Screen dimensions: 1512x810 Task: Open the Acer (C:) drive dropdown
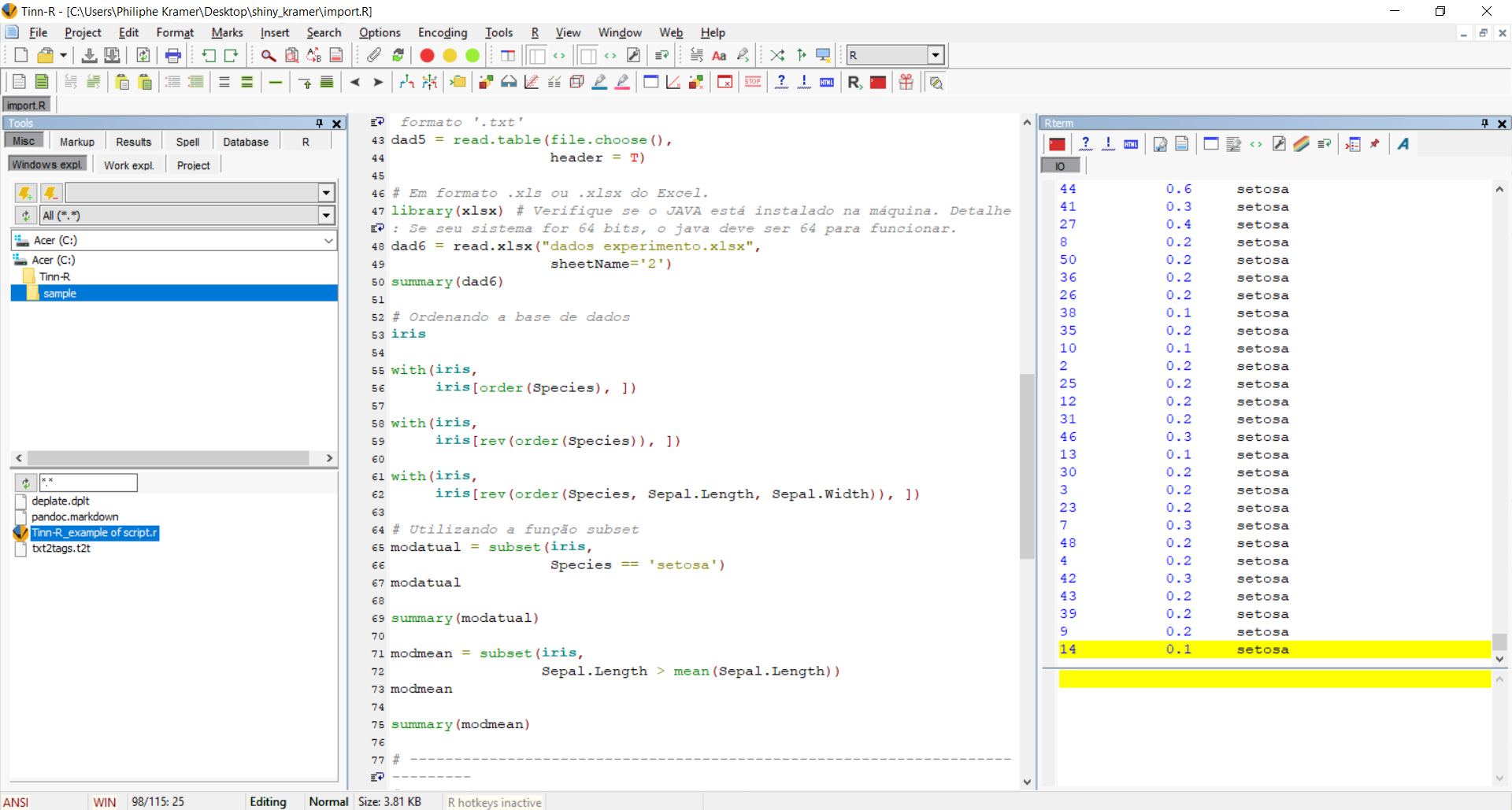click(328, 241)
